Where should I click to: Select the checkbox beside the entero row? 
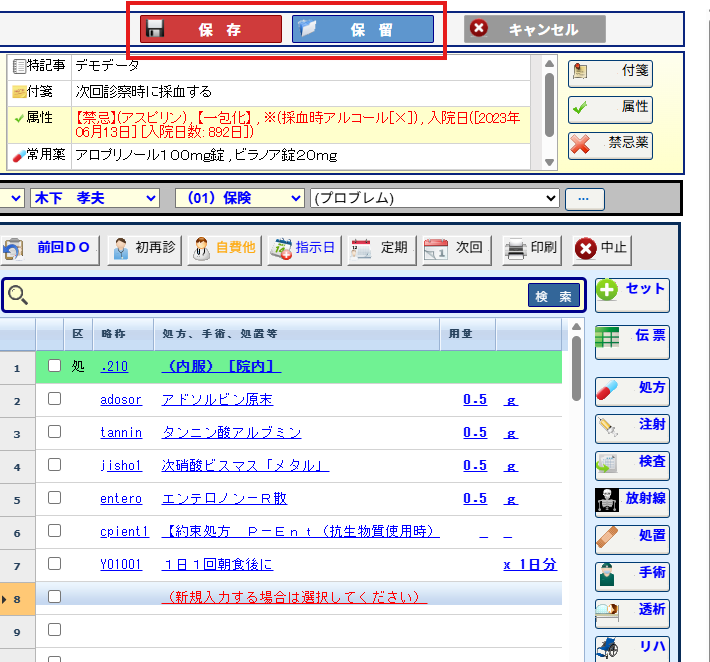point(55,498)
